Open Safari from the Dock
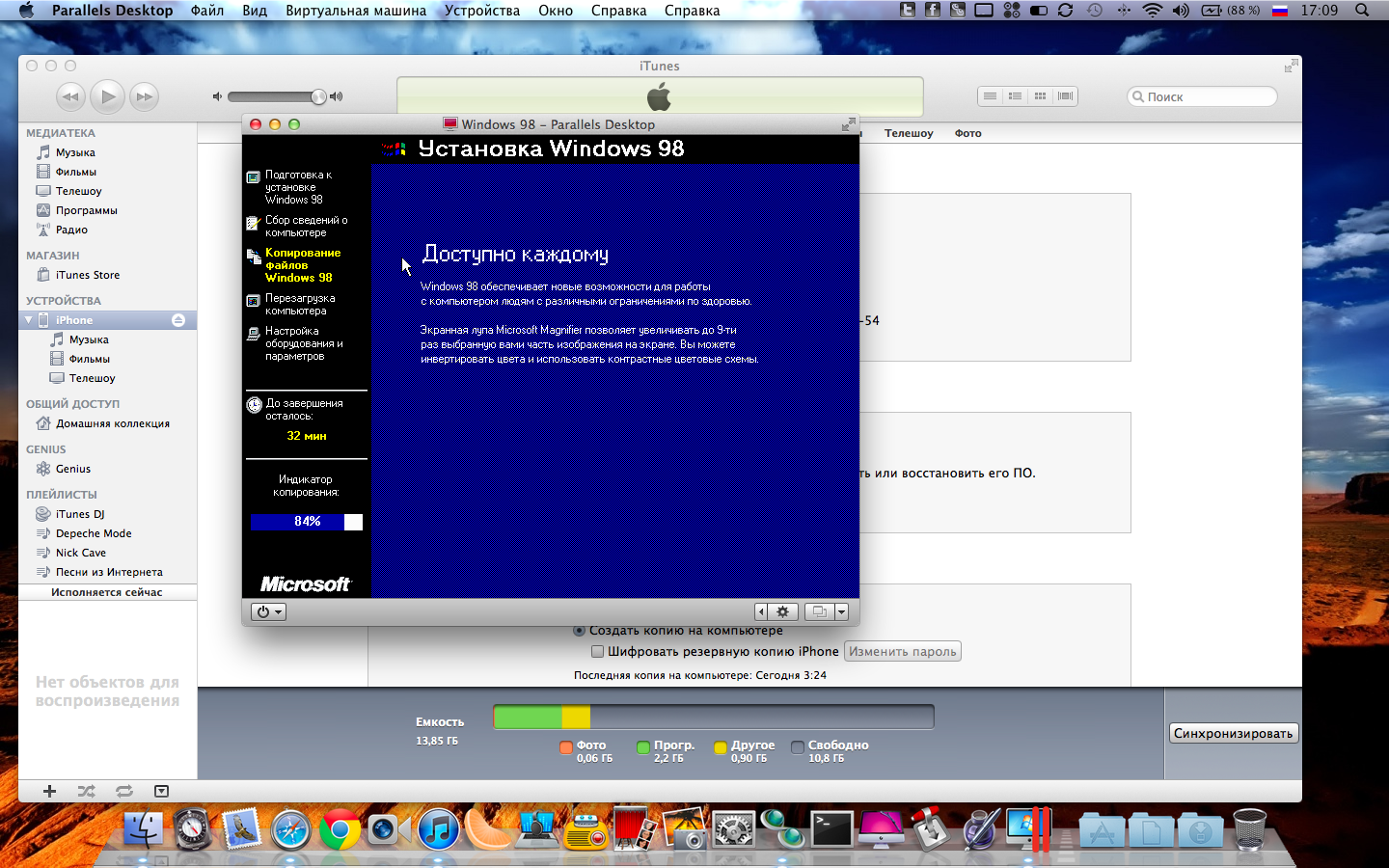Image resolution: width=1389 pixels, height=868 pixels. (290, 828)
